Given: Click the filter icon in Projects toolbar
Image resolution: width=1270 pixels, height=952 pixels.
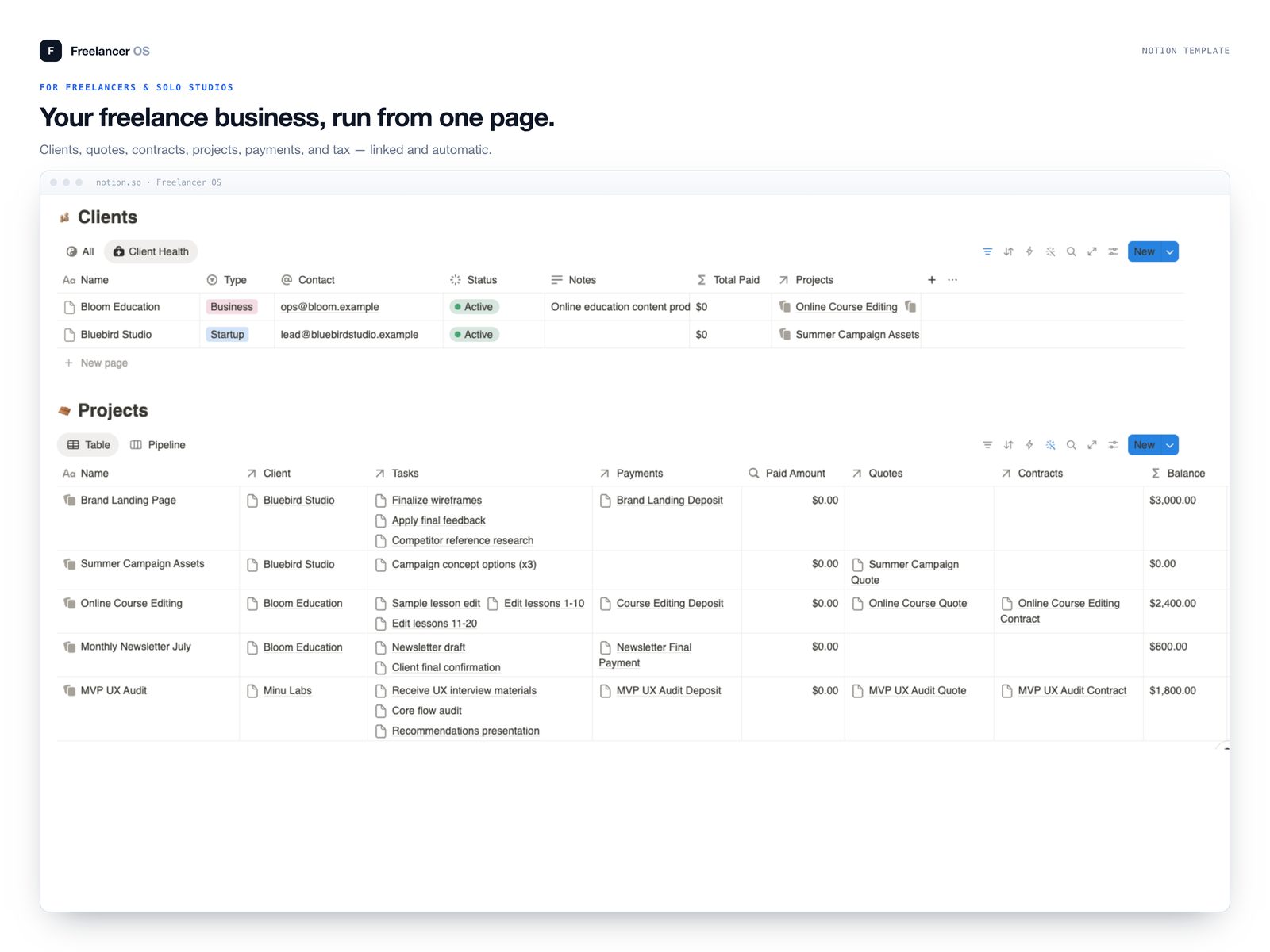Looking at the screenshot, I should (987, 445).
